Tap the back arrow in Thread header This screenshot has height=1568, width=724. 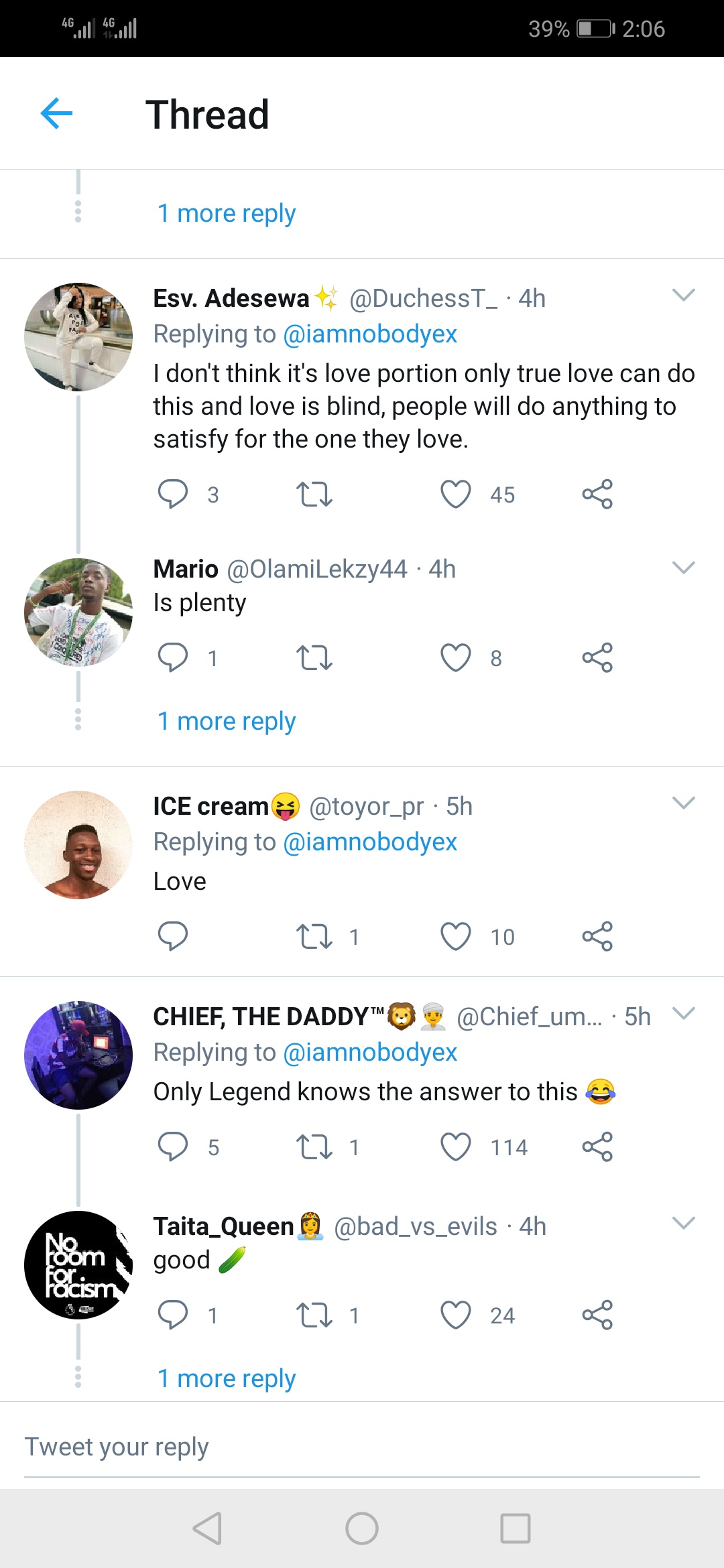(x=56, y=113)
